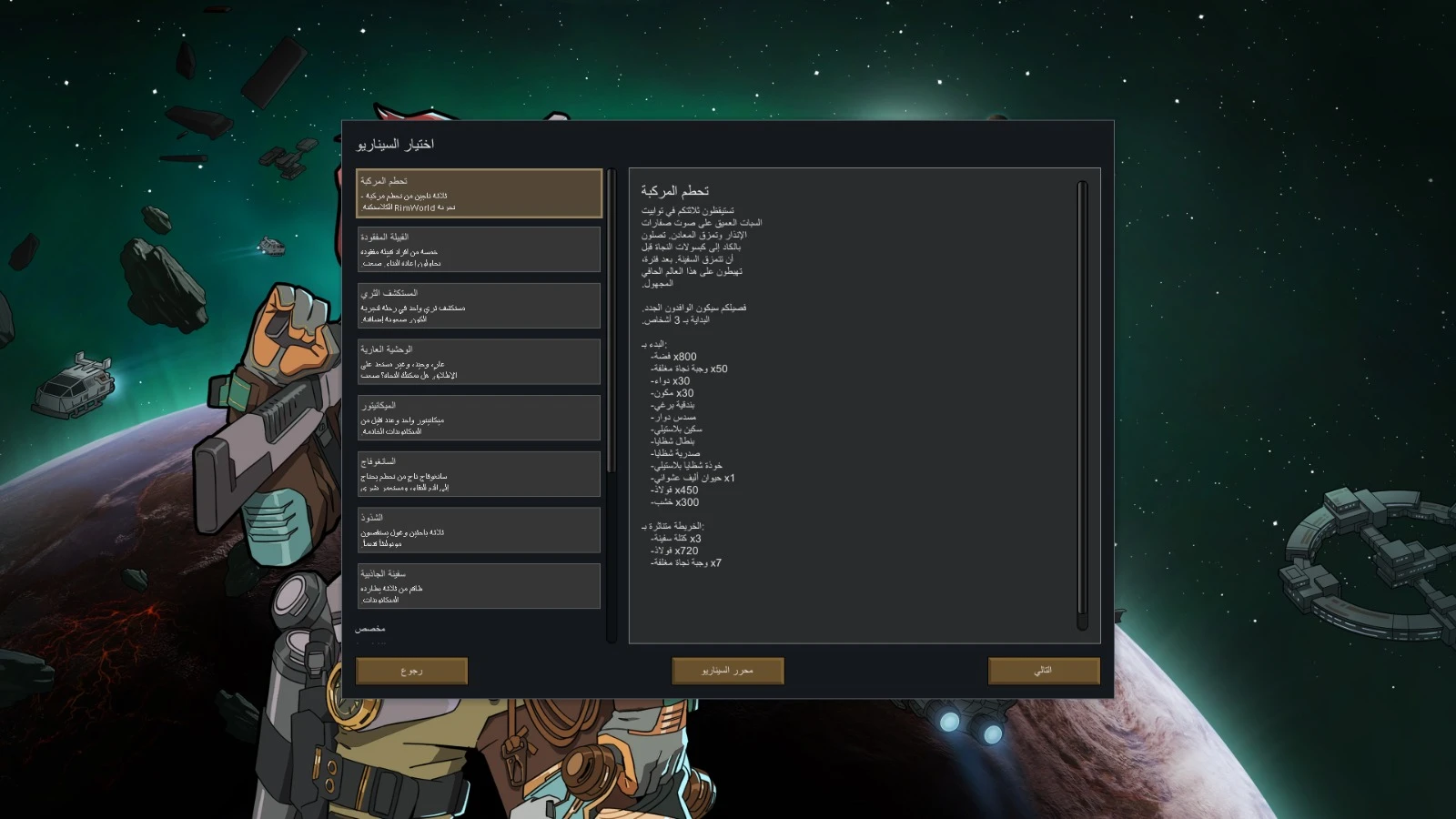This screenshot has height=819, width=1456.
Task: Click the scenario list scrollbar thumb
Action: [612, 320]
